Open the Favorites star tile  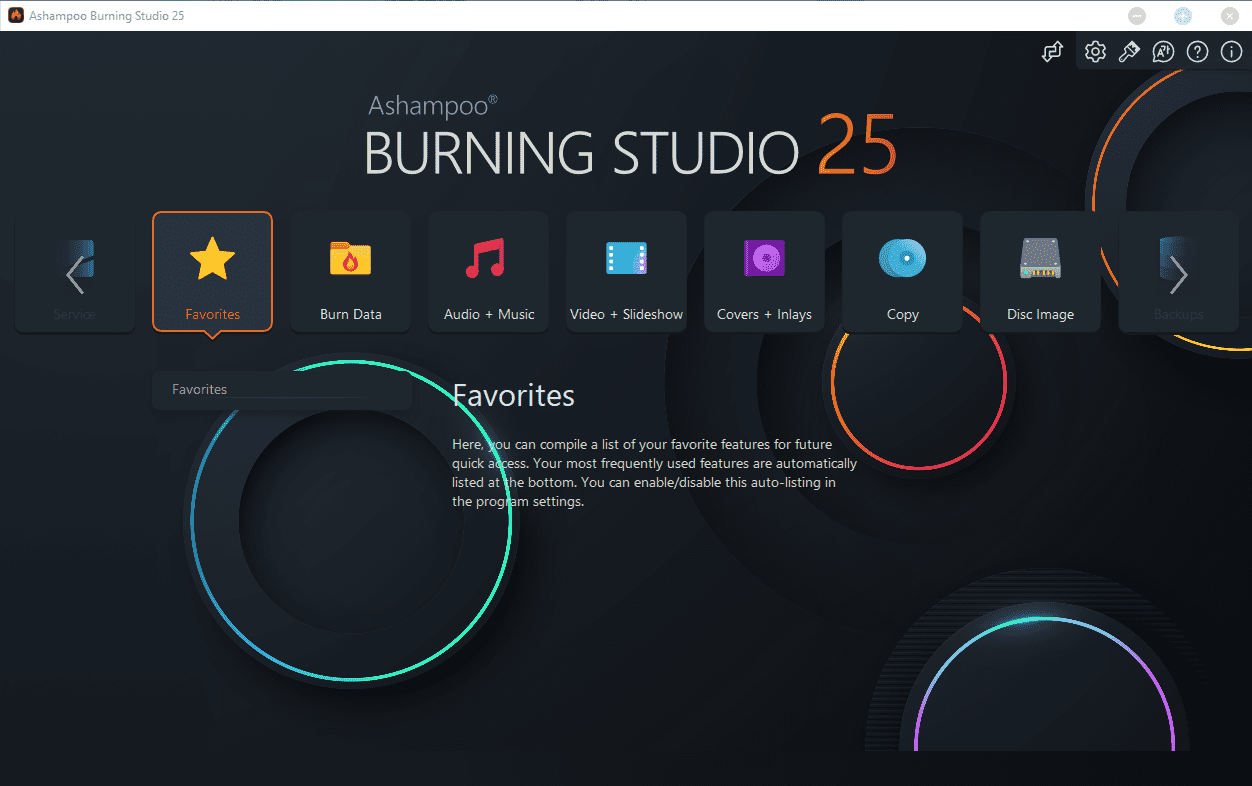click(212, 271)
